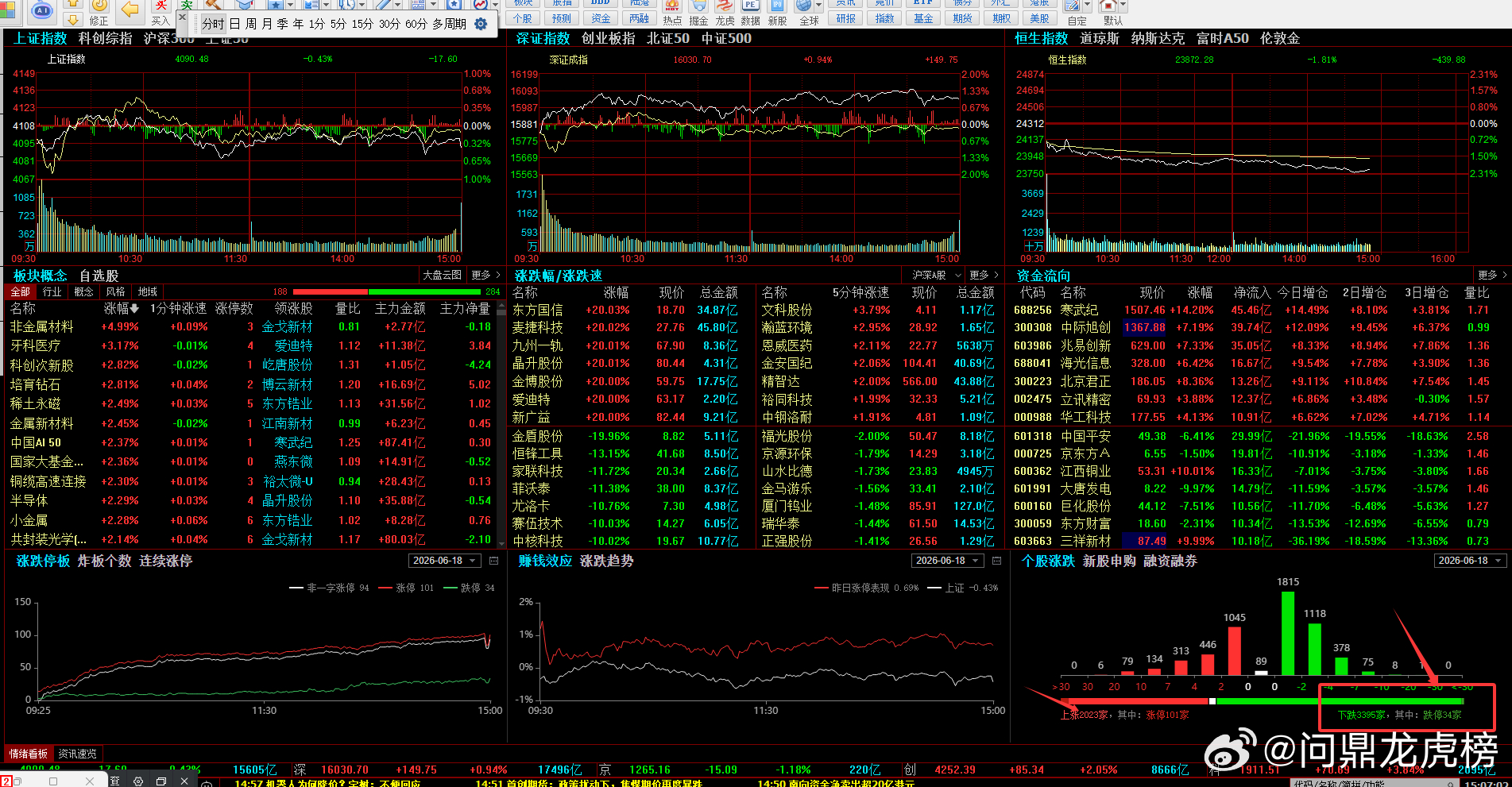This screenshot has width=1512, height=787.
Task: Close the period toolbar popup
Action: [x=183, y=17]
